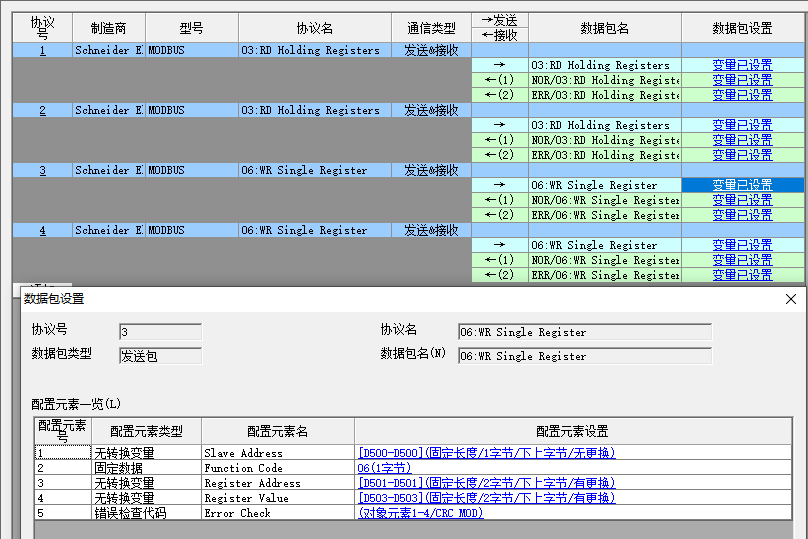Viewport: 808px width, 539px height.
Task: Open 变量已设置 for protocol 4 NOR/06 packet
Action: point(742,260)
